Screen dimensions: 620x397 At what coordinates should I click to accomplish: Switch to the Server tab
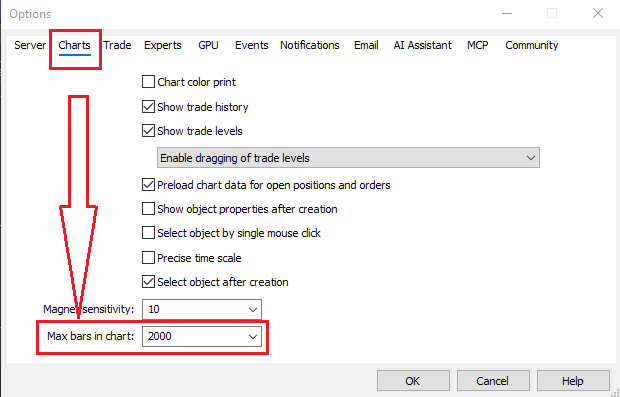pyautogui.click(x=30, y=45)
